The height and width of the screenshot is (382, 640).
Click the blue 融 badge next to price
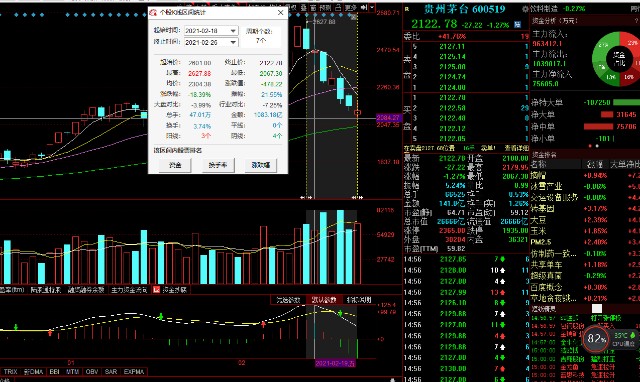517,24
